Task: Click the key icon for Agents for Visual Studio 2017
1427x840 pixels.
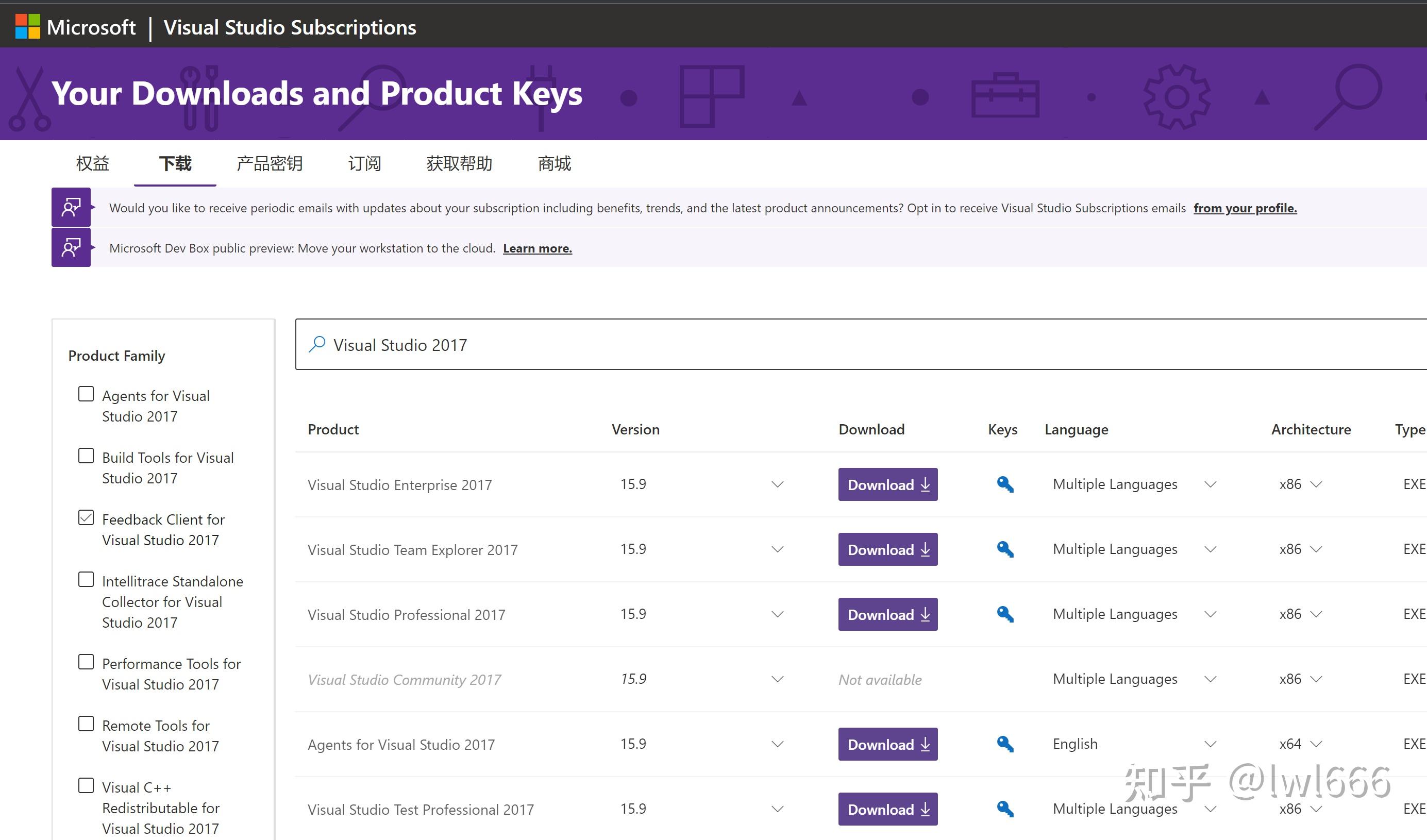Action: pos(1004,744)
